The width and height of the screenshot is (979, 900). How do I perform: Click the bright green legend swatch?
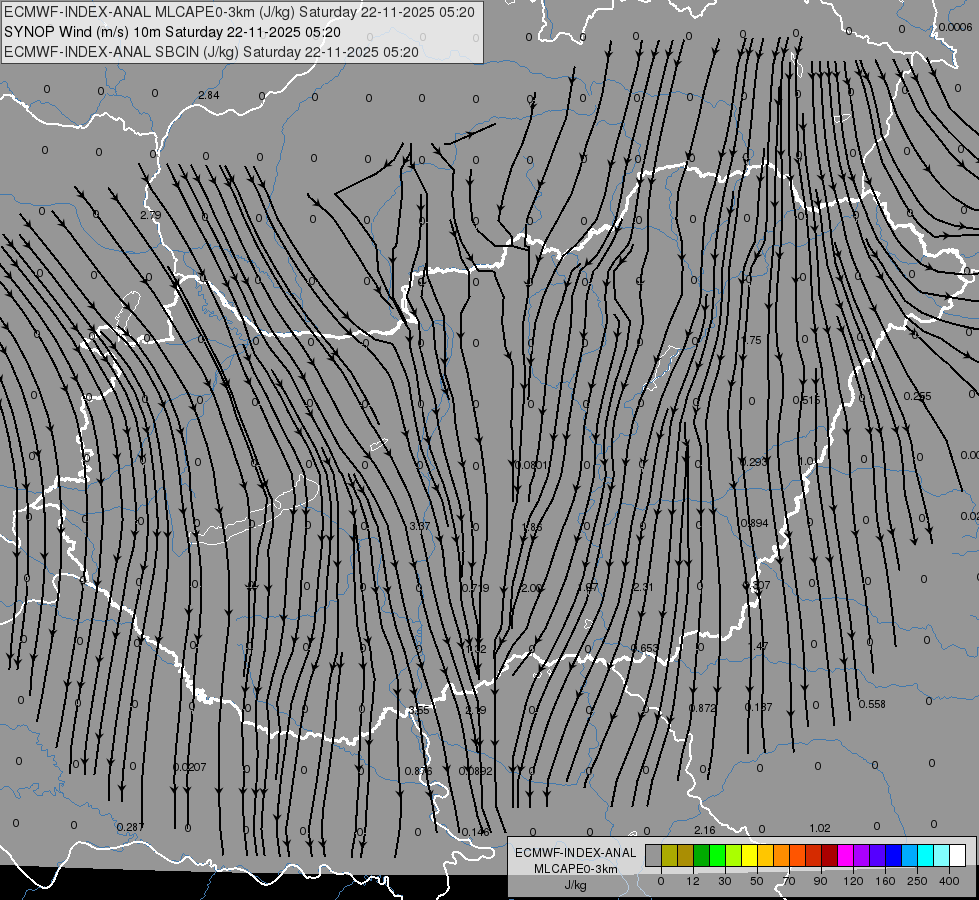[717, 855]
